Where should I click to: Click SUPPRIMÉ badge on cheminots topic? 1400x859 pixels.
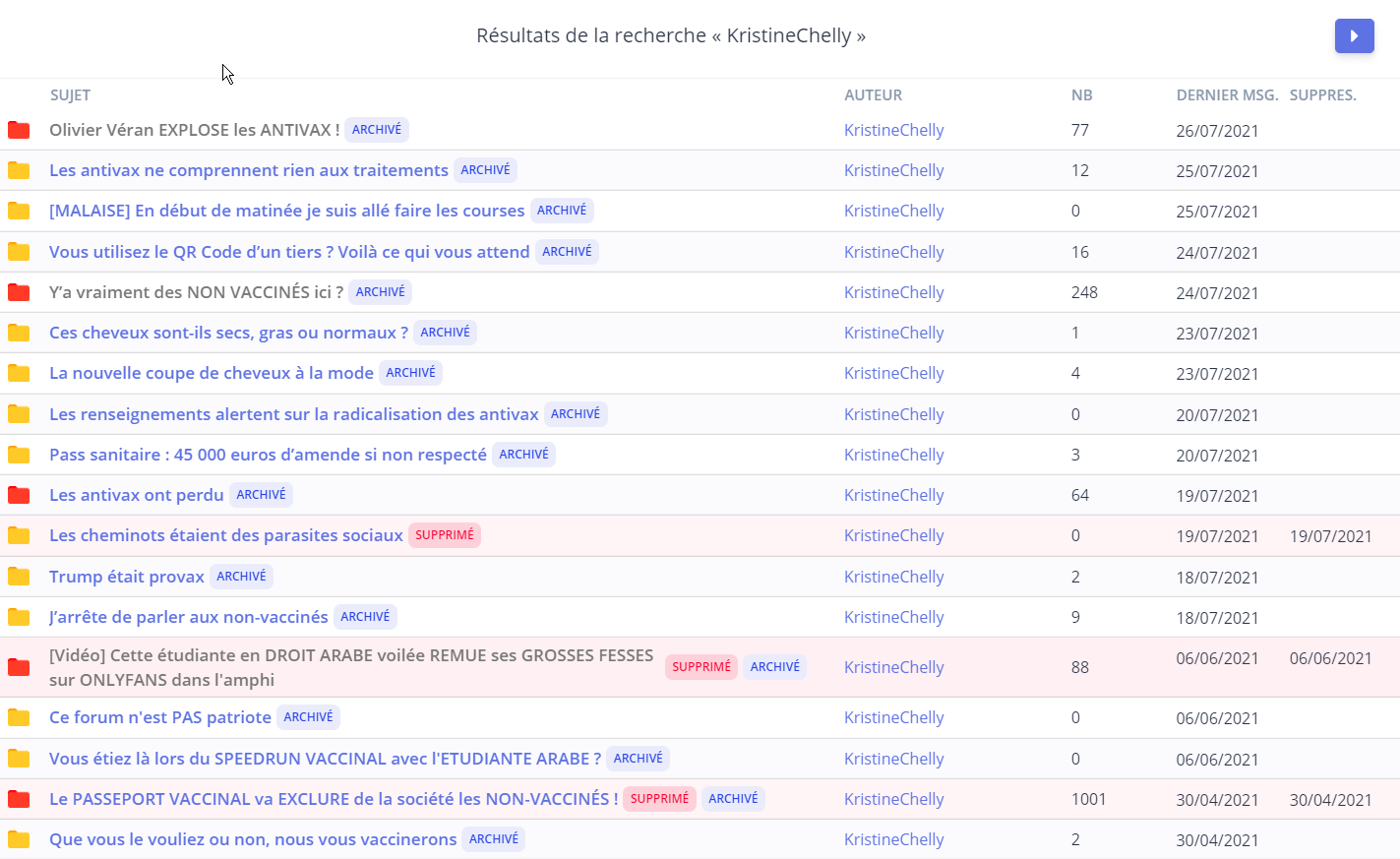click(444, 535)
